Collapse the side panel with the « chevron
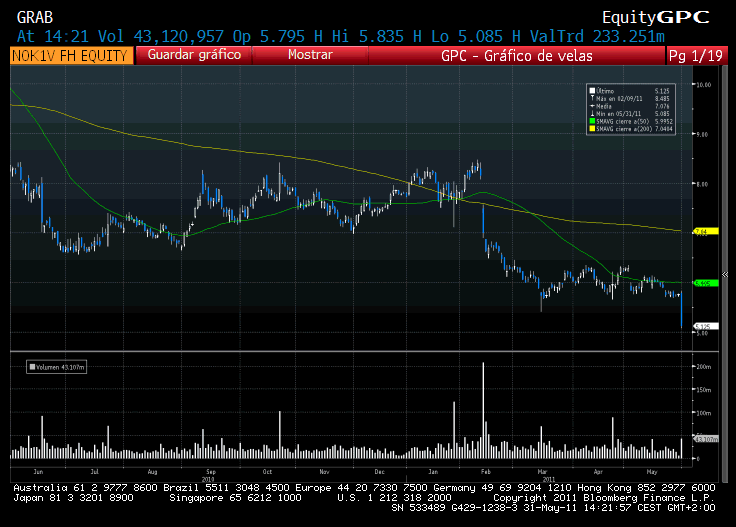Image resolution: width=736 pixels, height=527 pixels. (725, 275)
